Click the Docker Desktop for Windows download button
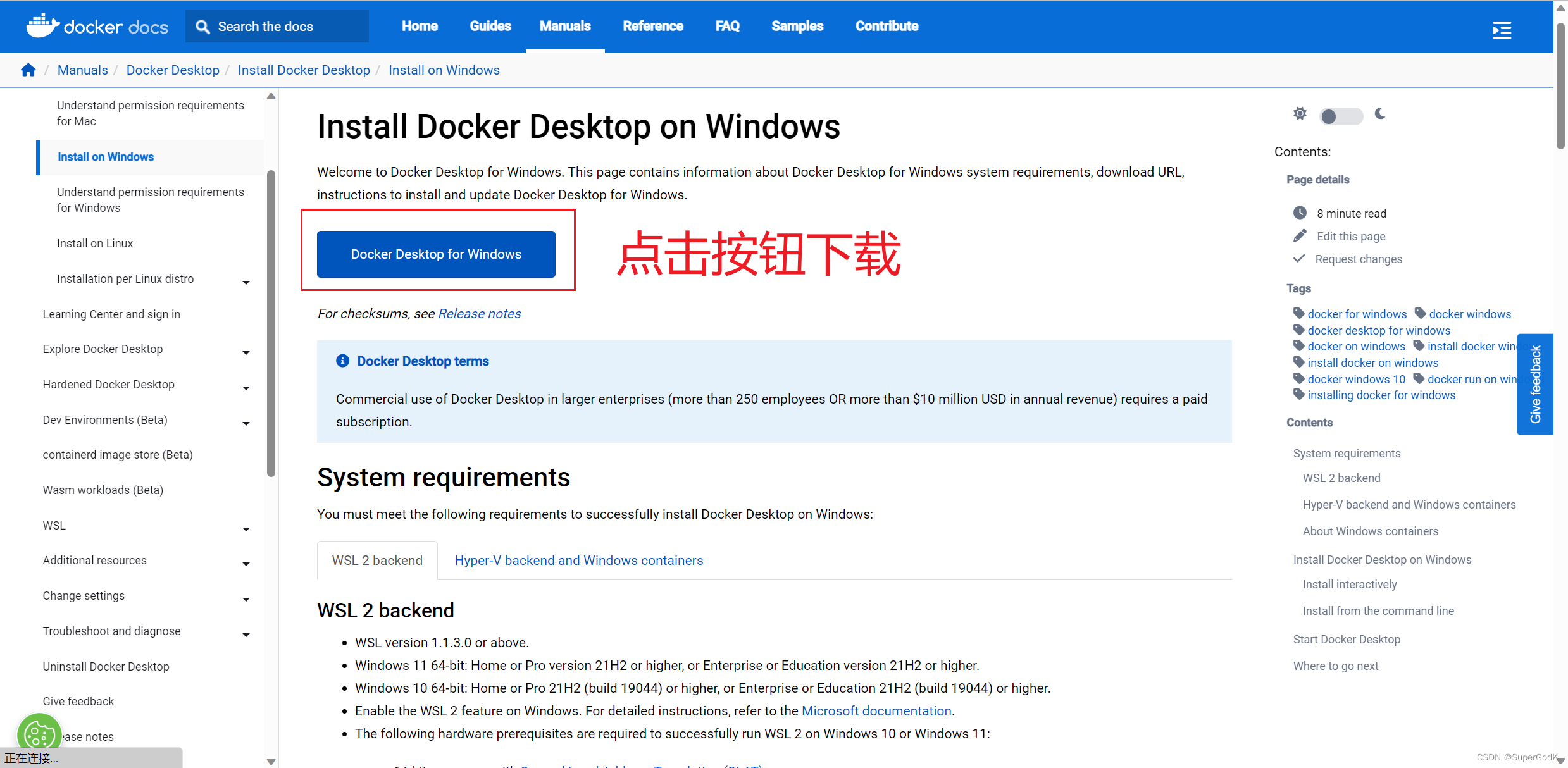Screen dimensions: 1568x768 (436, 254)
